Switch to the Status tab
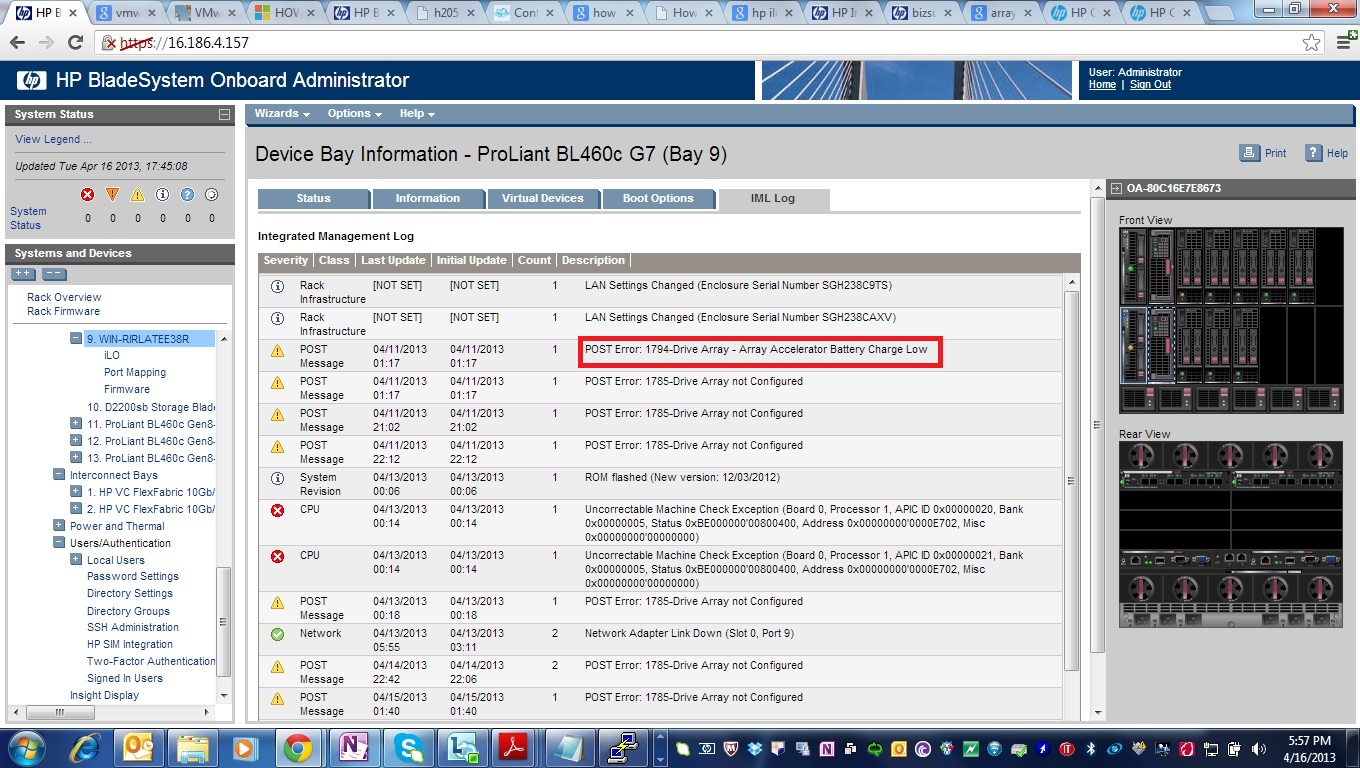Viewport: 1360px width, 768px height. tap(313, 198)
